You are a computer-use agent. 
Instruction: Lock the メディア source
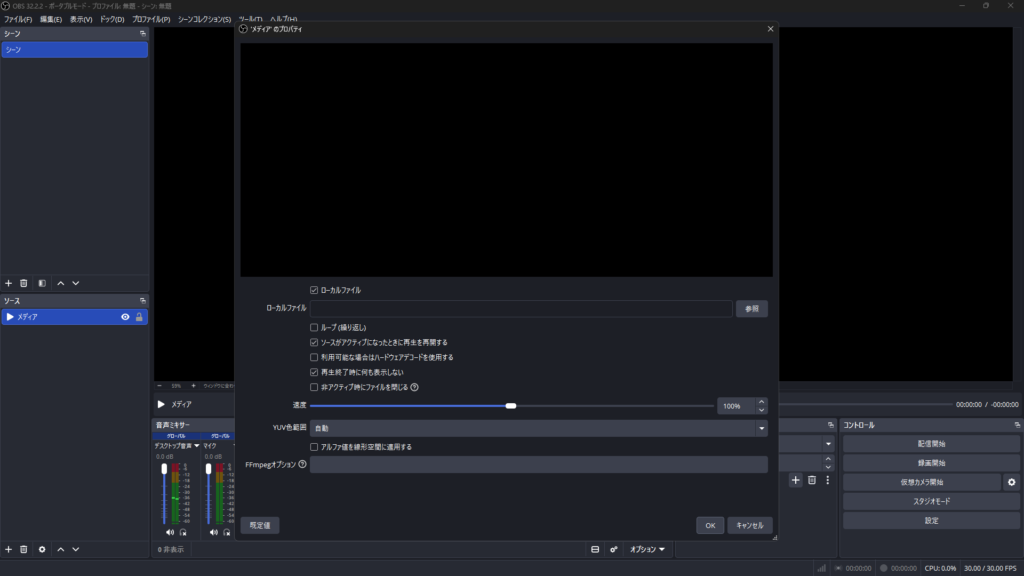click(139, 317)
